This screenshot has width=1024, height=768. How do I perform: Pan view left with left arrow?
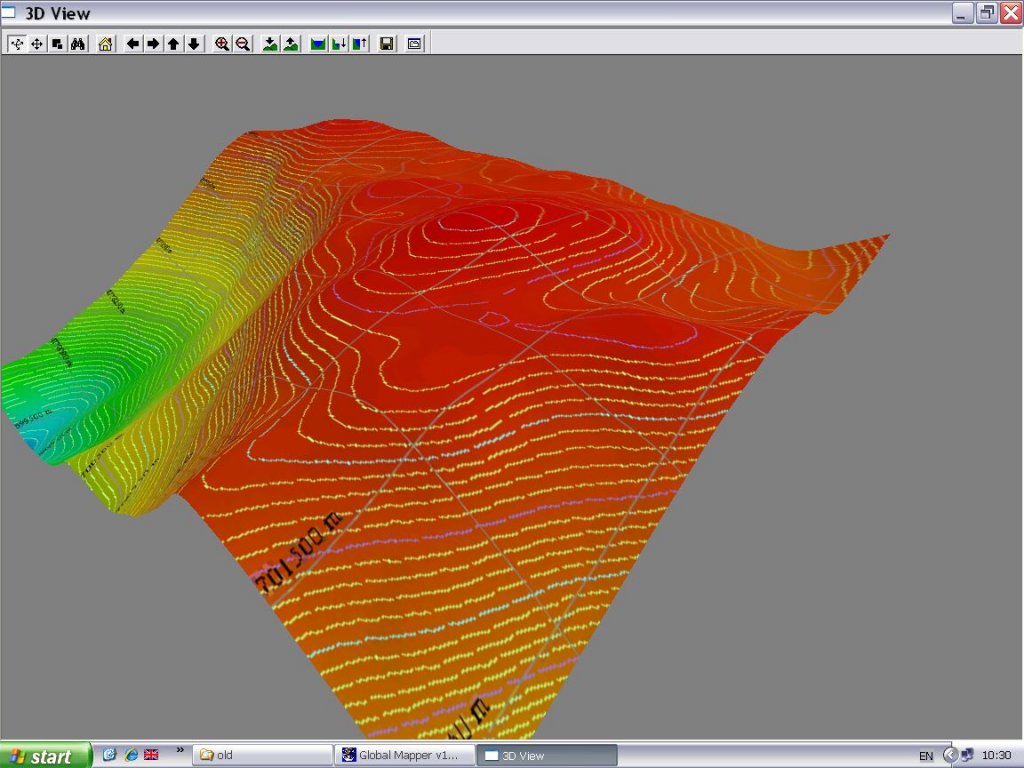(133, 44)
